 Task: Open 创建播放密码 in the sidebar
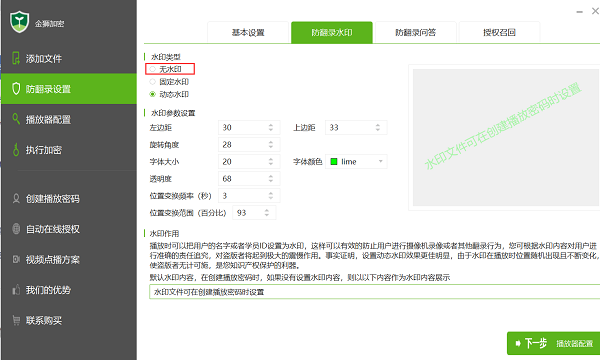[69, 199]
